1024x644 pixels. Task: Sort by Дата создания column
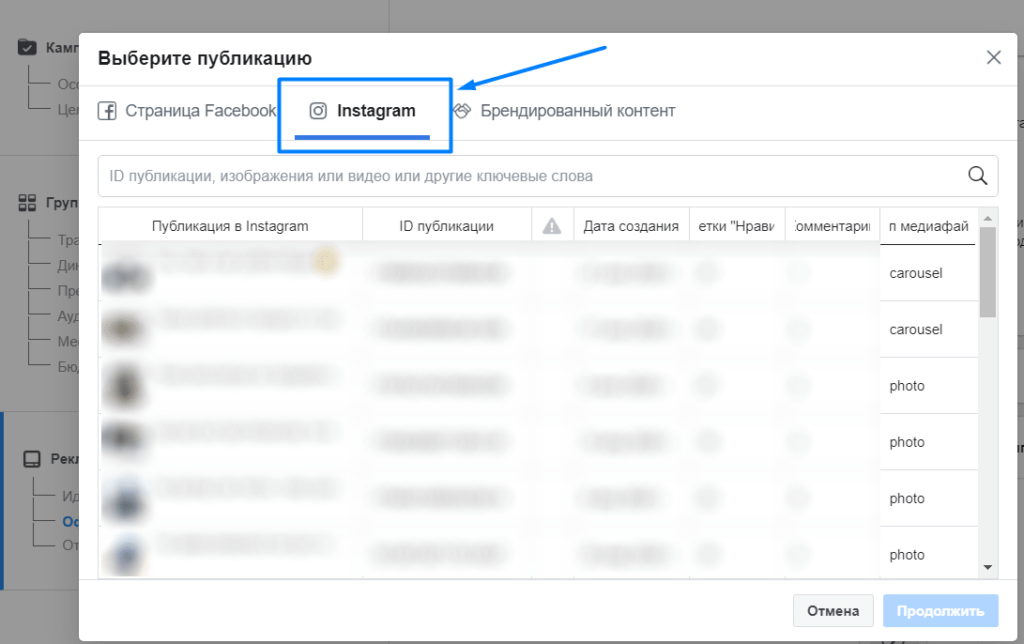(631, 226)
